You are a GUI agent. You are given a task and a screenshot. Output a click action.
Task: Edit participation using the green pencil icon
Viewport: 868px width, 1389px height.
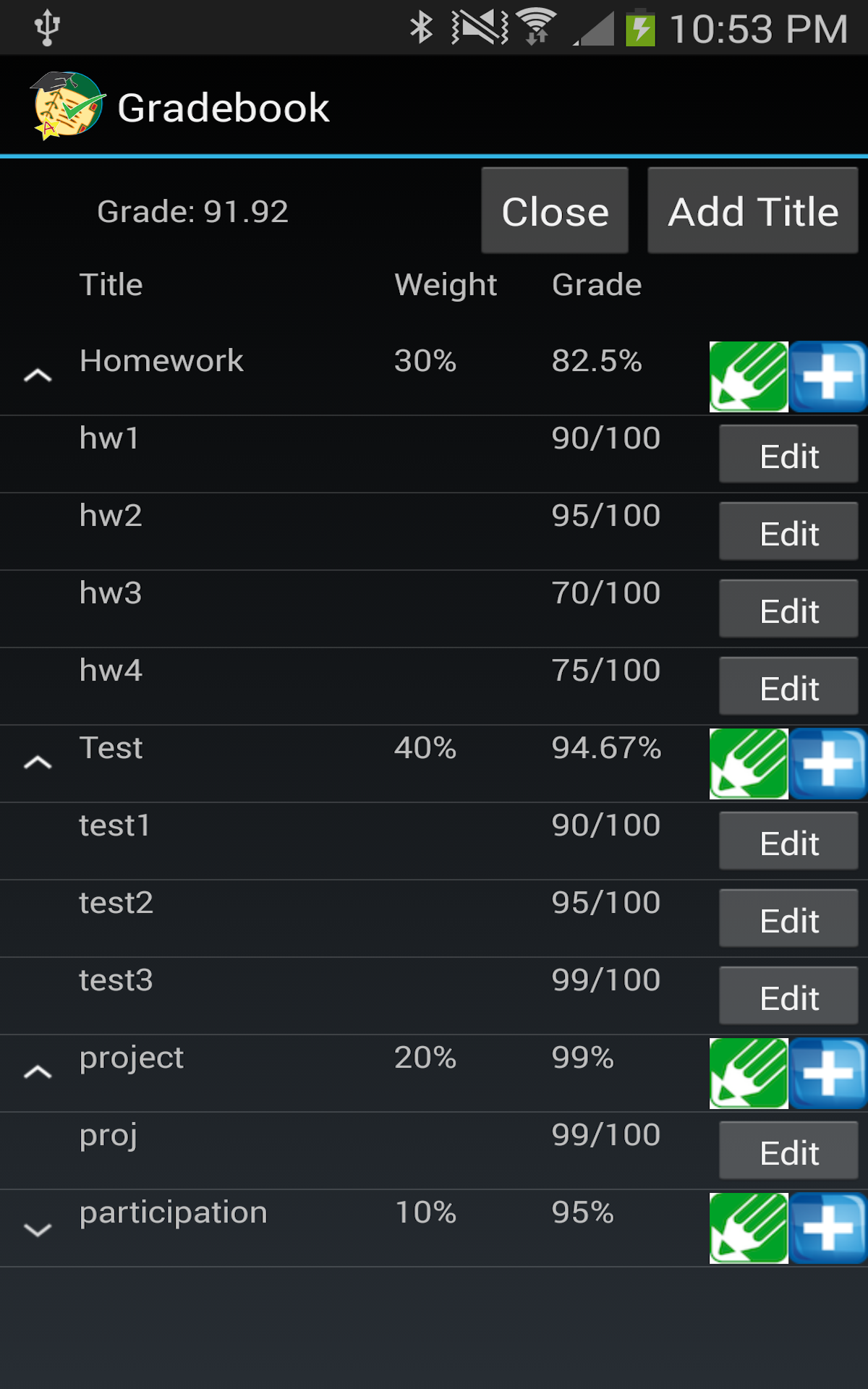tap(749, 1228)
